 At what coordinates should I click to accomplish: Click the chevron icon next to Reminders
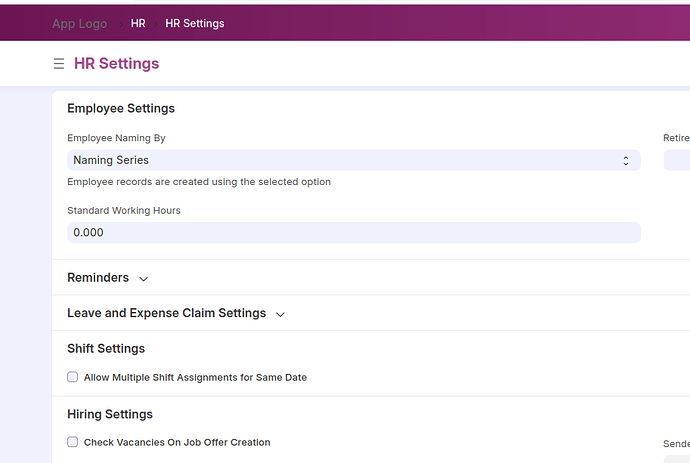tap(143, 278)
